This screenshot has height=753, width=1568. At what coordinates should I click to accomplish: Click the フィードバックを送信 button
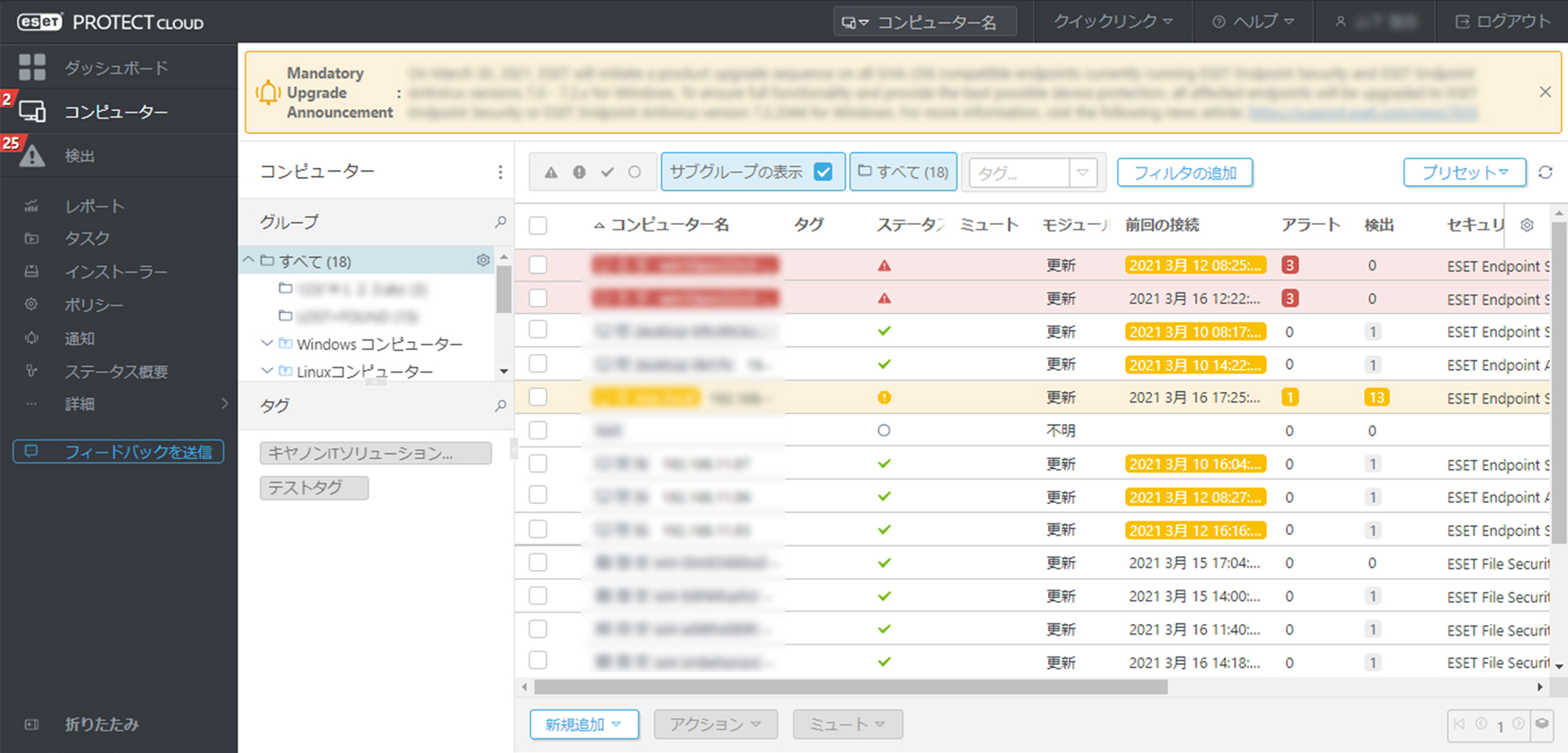pos(118,452)
